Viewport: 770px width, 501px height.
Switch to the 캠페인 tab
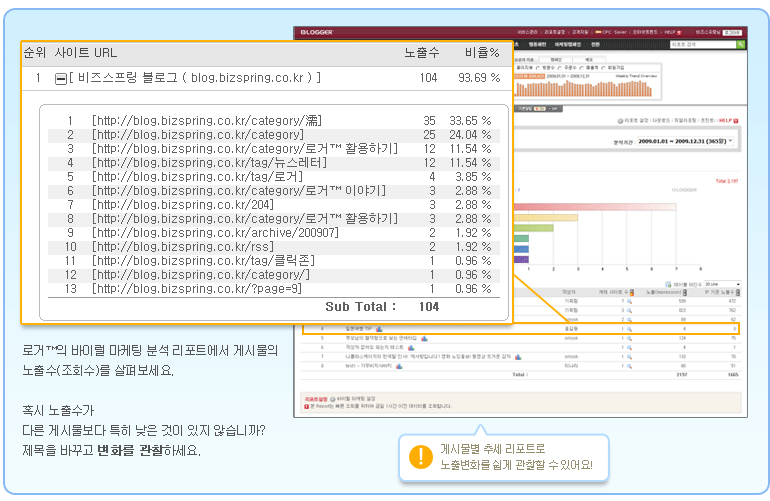[556, 59]
